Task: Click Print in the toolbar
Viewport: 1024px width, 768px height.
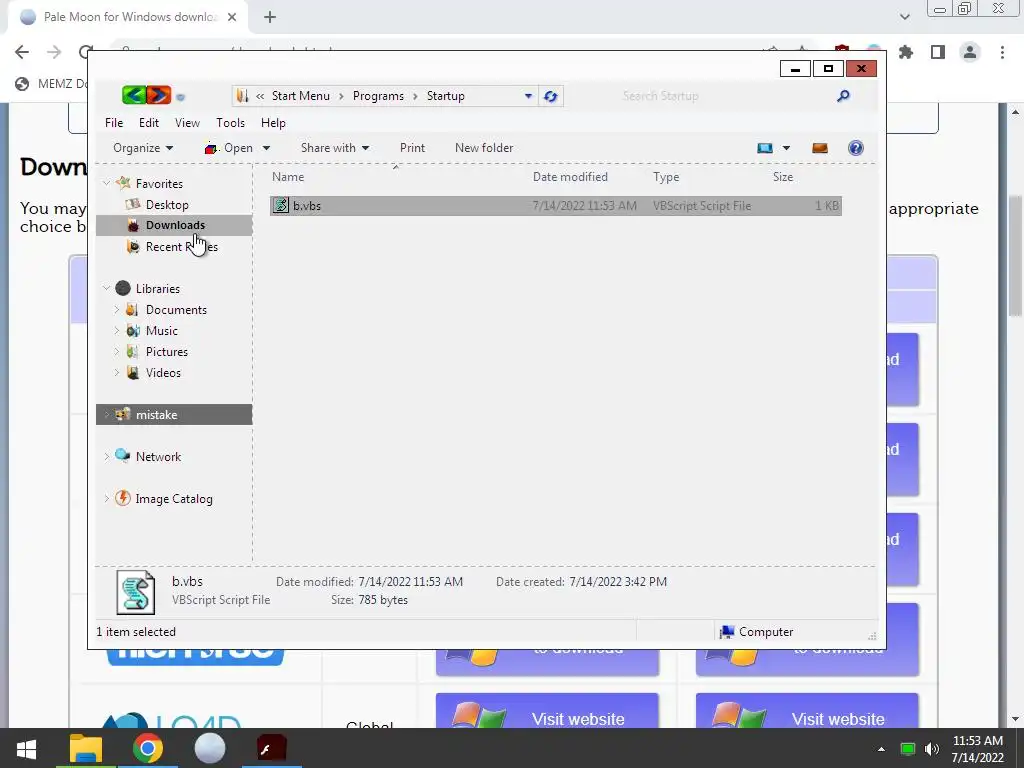Action: (x=412, y=148)
